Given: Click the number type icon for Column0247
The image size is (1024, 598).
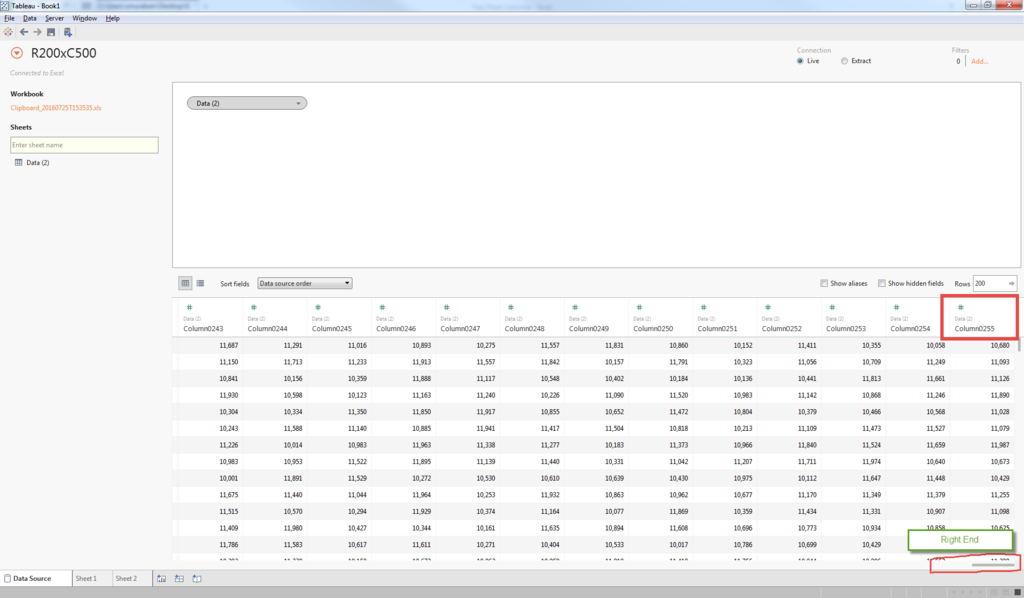Looking at the screenshot, I should (x=447, y=307).
